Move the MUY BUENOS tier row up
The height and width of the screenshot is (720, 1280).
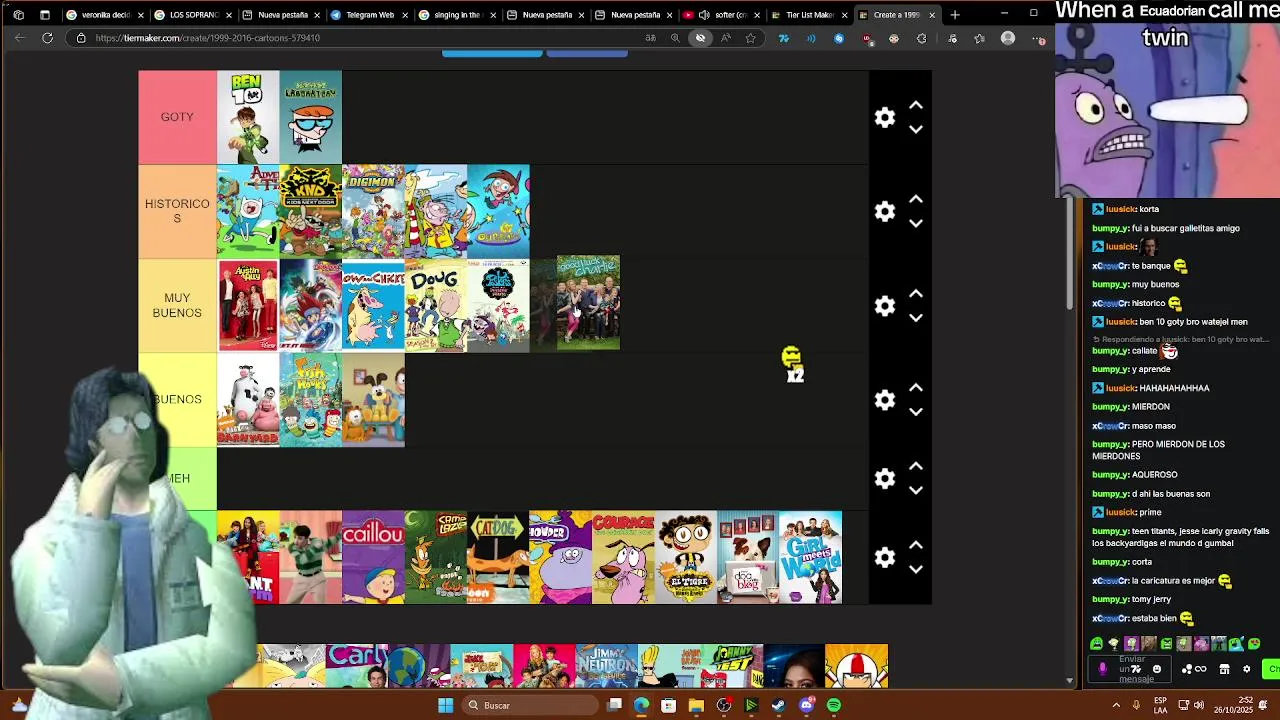tap(915, 294)
